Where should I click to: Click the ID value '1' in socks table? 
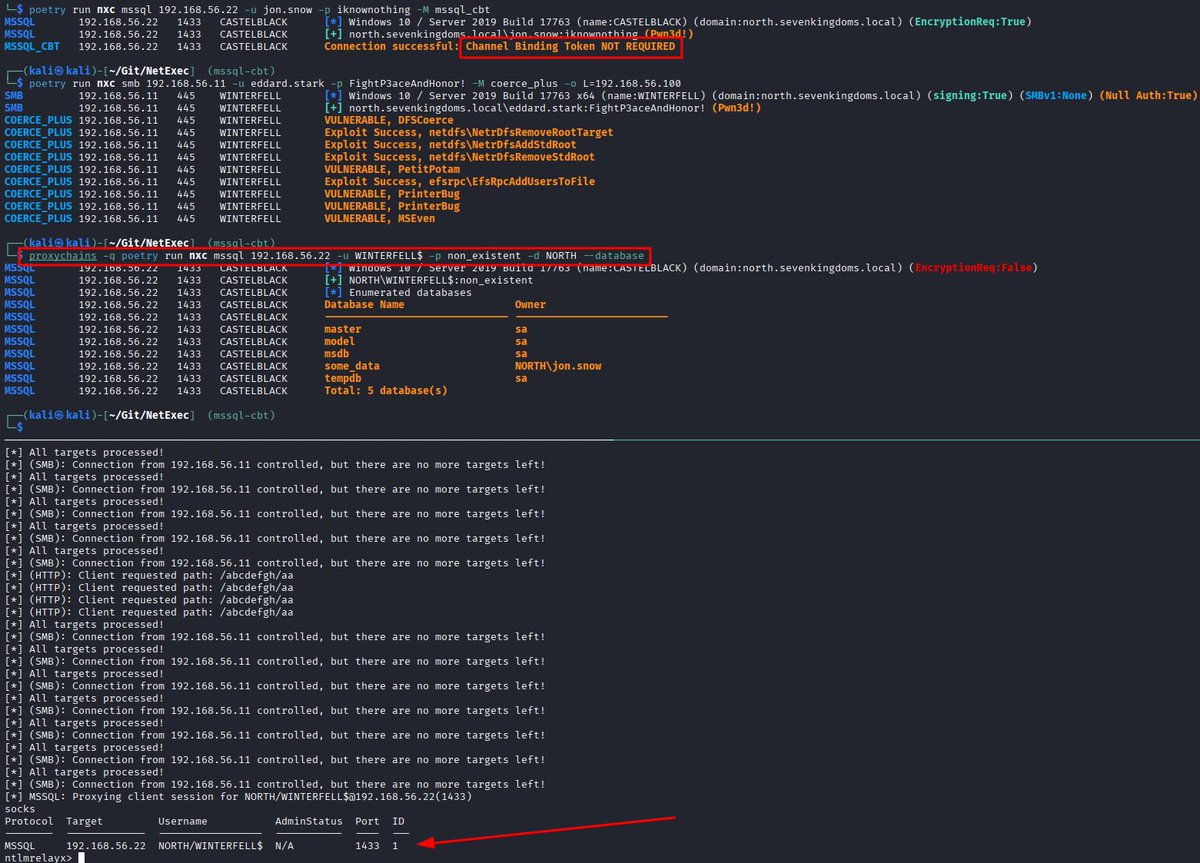tap(395, 846)
